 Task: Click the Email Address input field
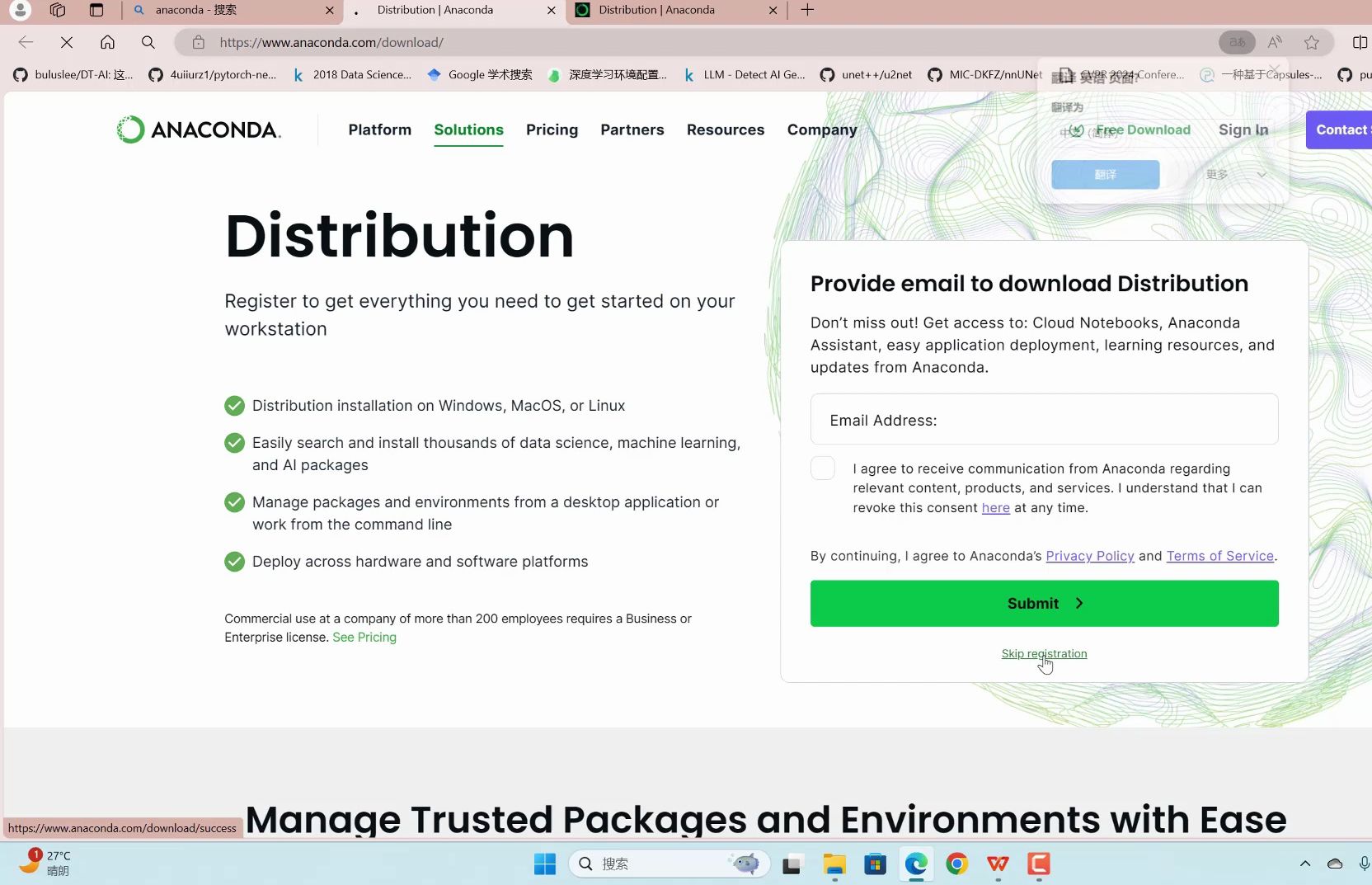(x=1045, y=419)
